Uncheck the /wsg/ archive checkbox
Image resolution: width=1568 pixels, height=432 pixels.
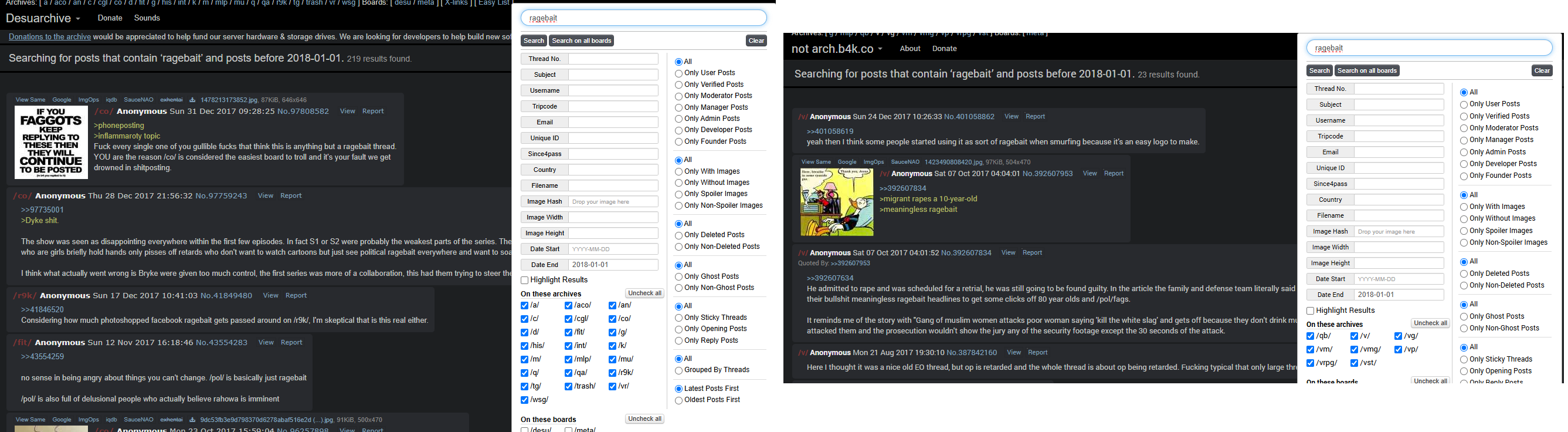click(x=525, y=400)
